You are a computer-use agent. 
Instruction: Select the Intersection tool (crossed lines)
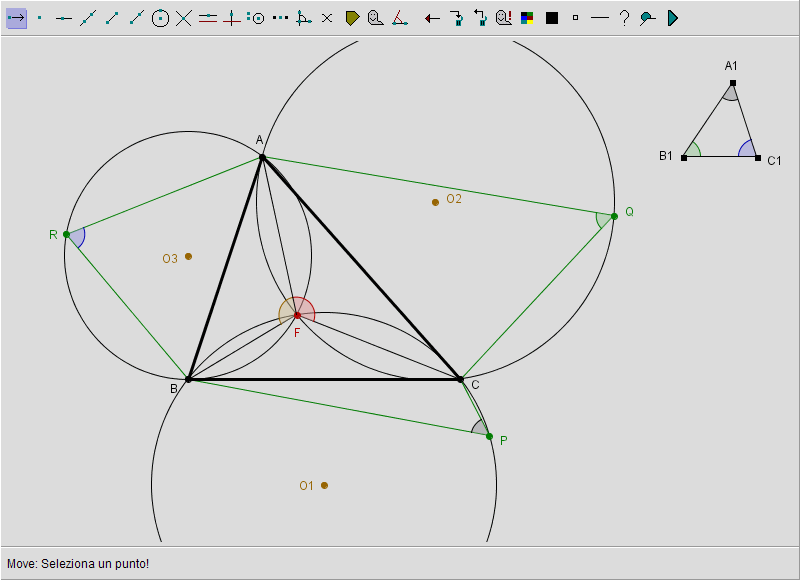click(184, 18)
